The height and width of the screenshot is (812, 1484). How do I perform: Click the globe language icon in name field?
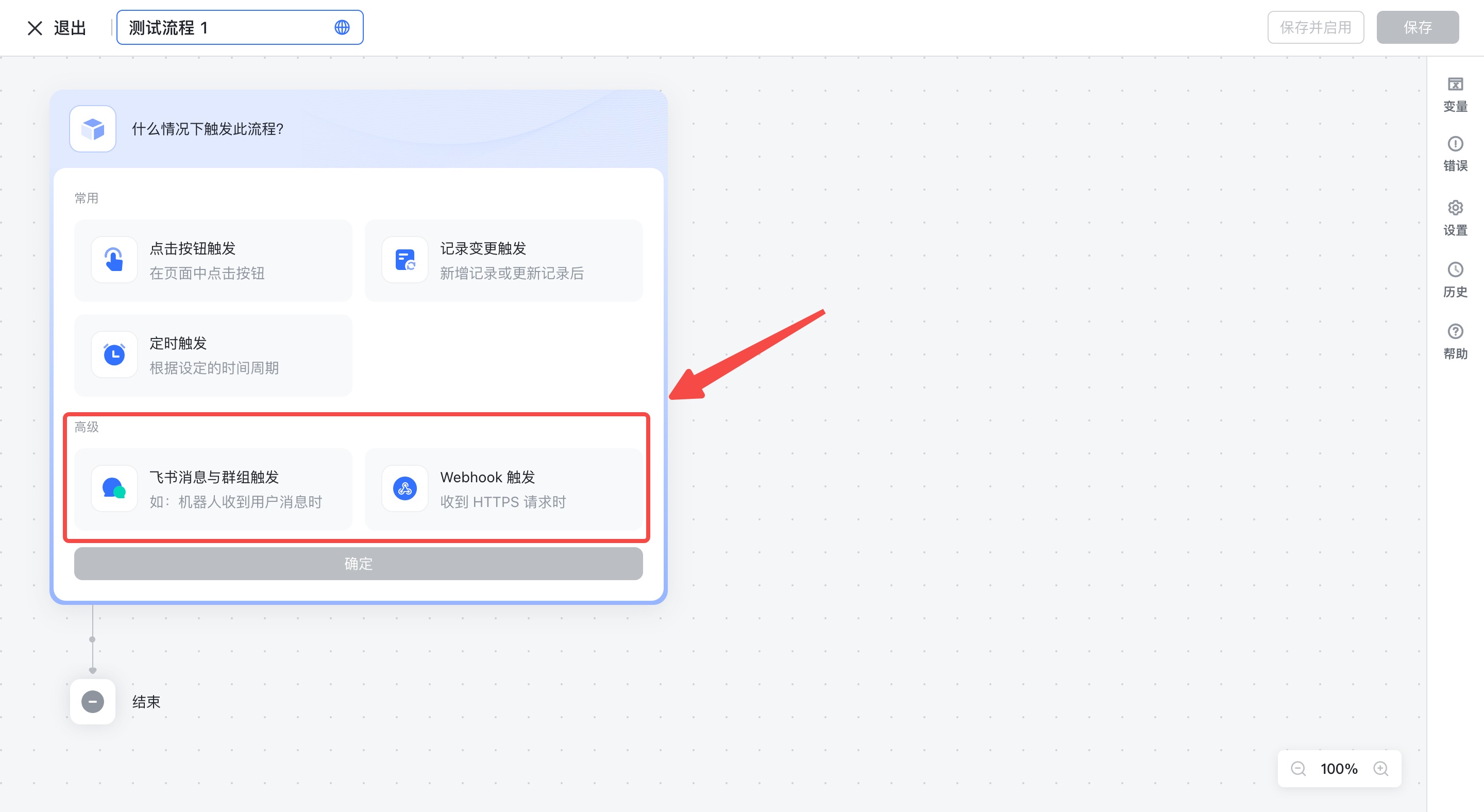pyautogui.click(x=342, y=27)
